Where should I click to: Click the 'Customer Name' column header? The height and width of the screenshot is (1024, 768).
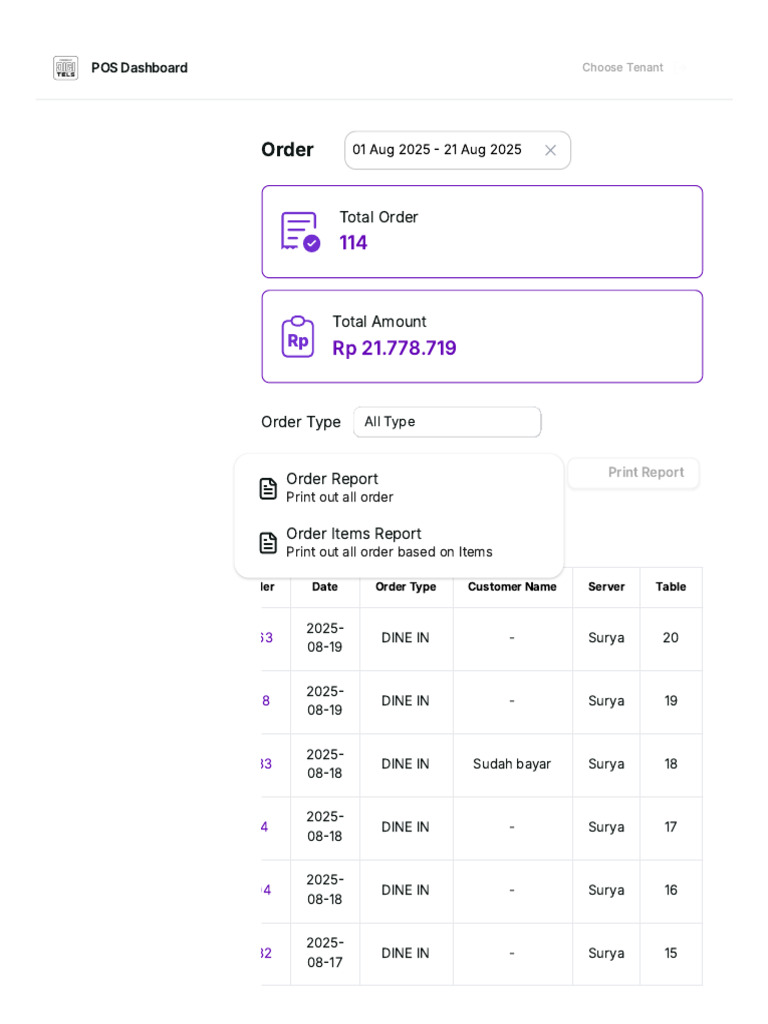point(512,587)
